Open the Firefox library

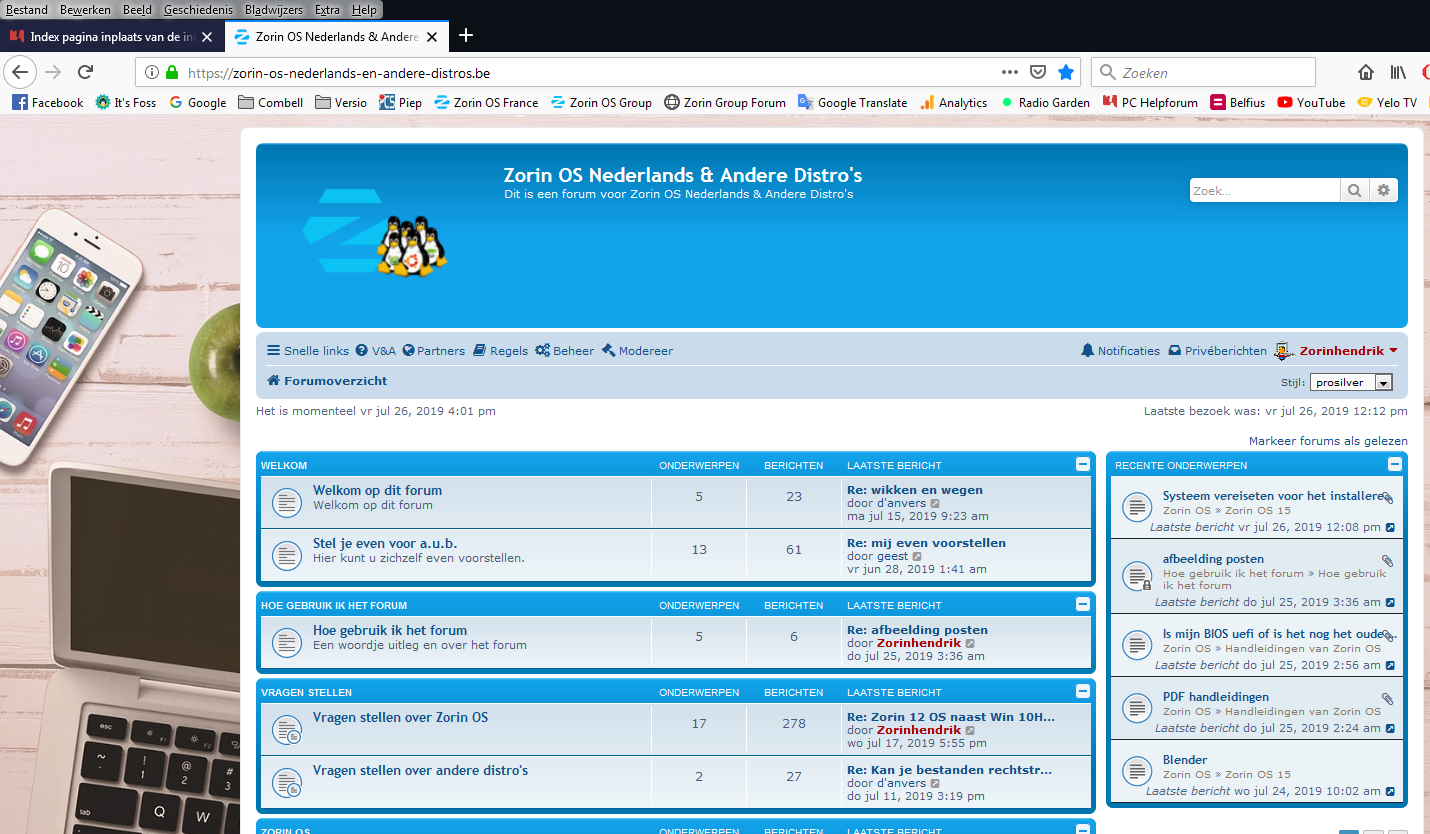[1398, 72]
